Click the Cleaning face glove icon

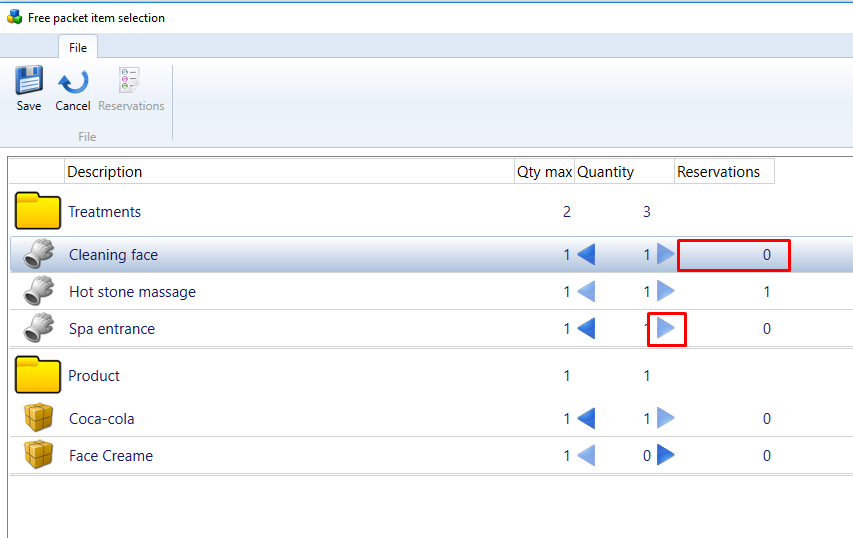(x=39, y=253)
